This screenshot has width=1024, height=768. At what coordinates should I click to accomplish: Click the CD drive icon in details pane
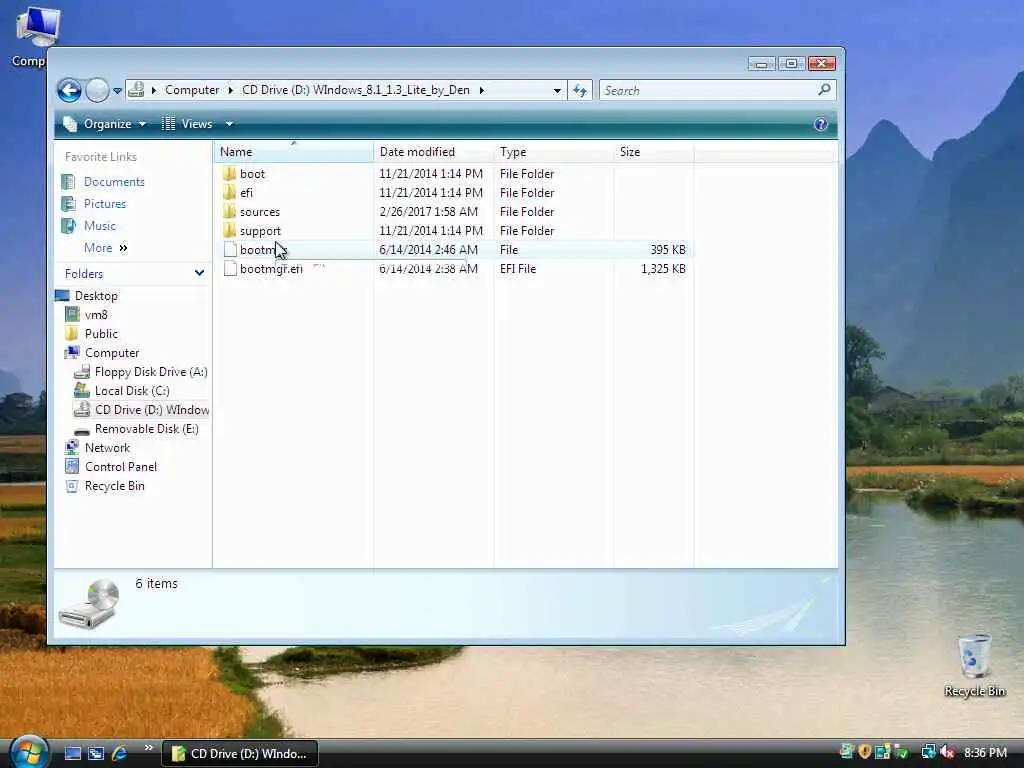point(89,604)
